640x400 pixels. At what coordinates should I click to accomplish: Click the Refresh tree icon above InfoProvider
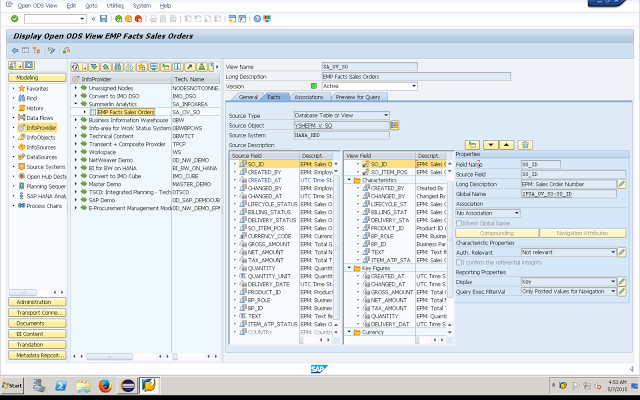[x=75, y=67]
